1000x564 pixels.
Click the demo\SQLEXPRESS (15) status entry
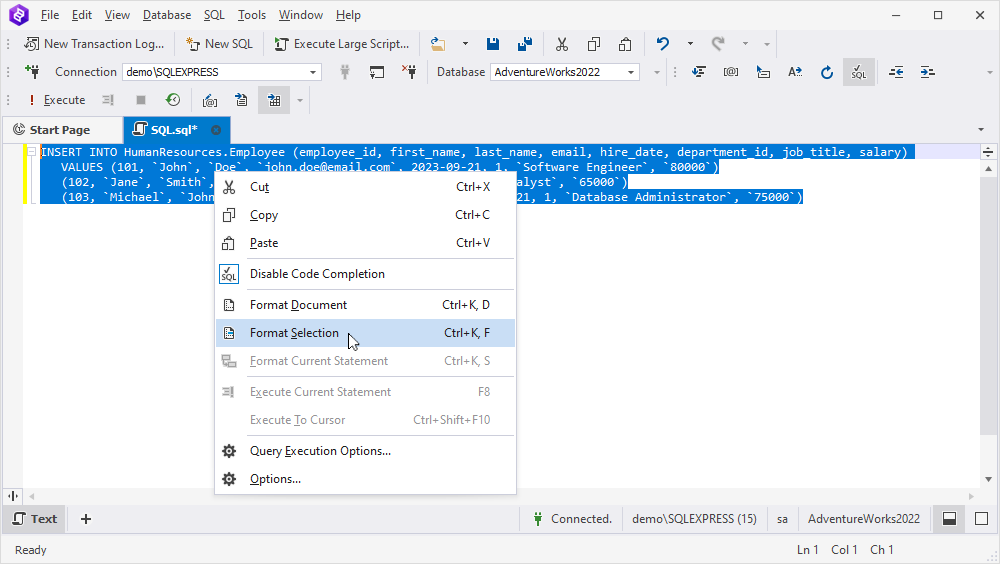pyautogui.click(x=694, y=519)
